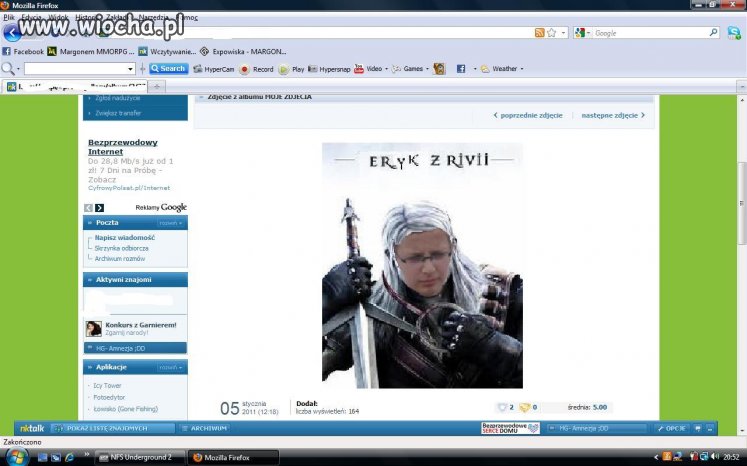Open the toolbar search field dropdown arrow
The width and height of the screenshot is (747, 466).
pyautogui.click(x=131, y=69)
